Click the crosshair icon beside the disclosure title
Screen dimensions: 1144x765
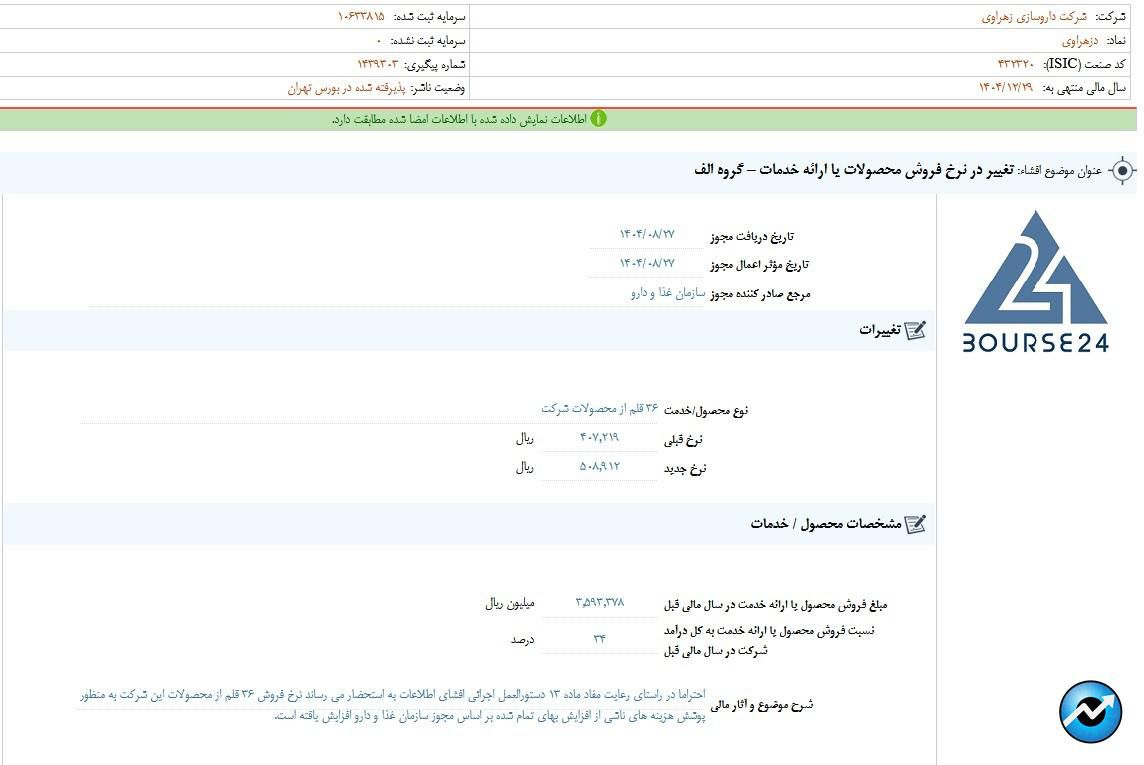coord(1122,171)
